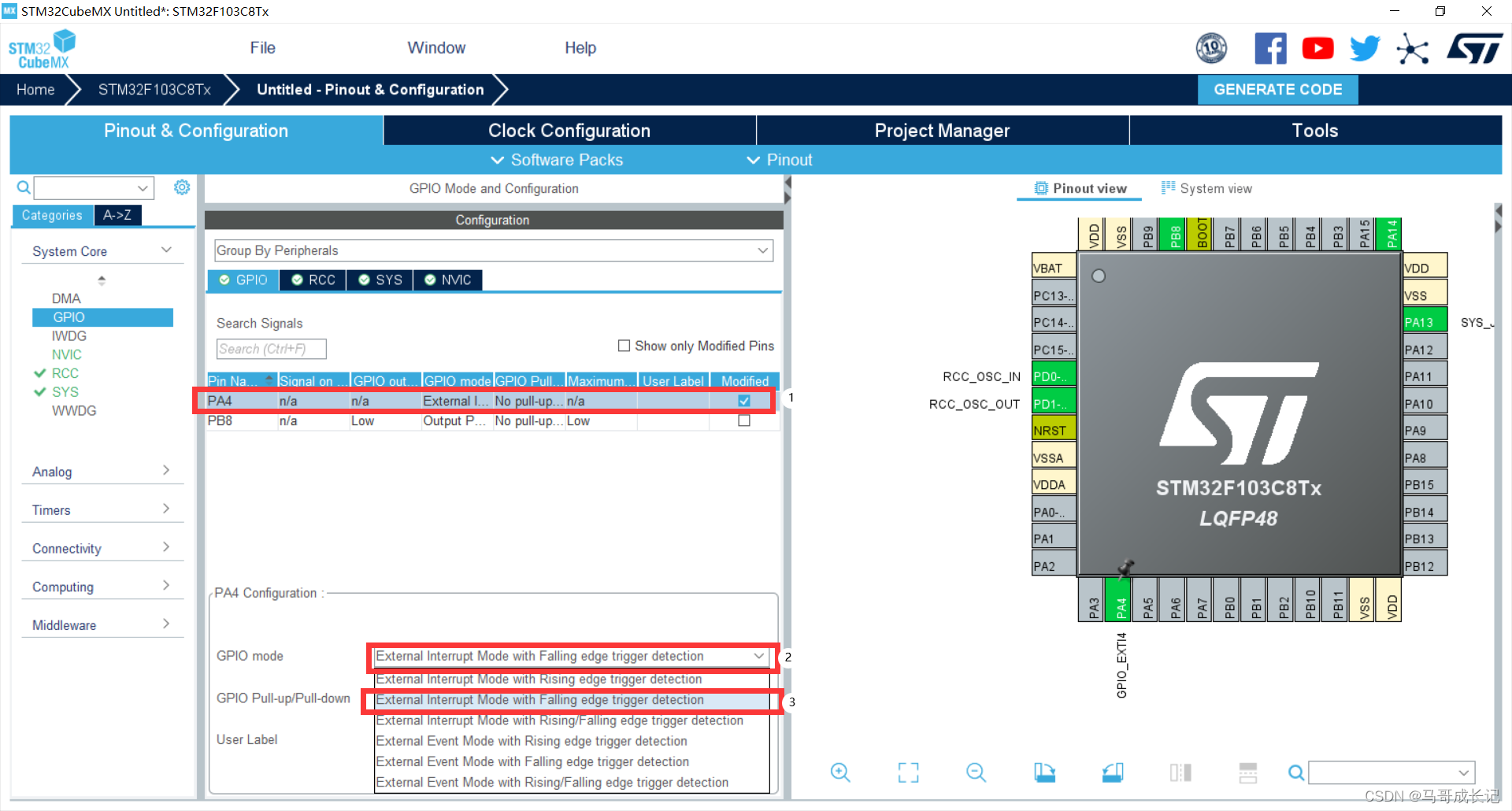
Task: Select the BOOT0 pin on chip
Action: coord(1200,234)
